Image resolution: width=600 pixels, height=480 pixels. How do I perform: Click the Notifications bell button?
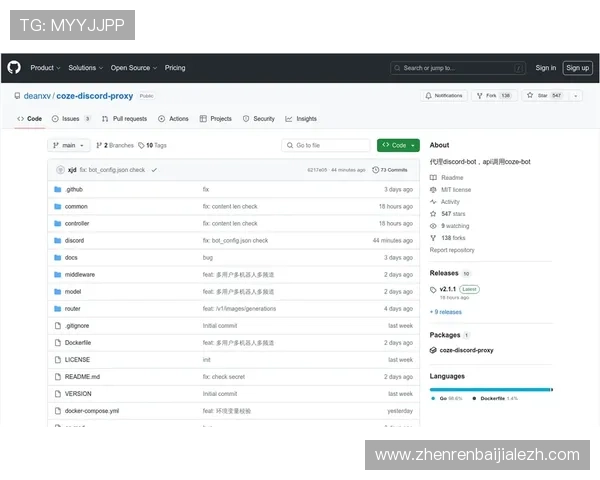coord(445,96)
